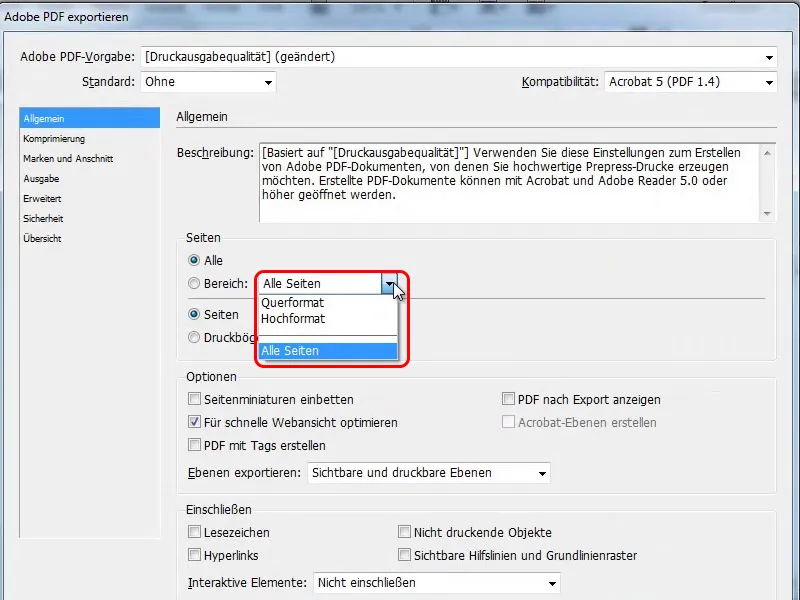Uncheck Für schnelle Webansicht optimieren
Image resolution: width=800 pixels, height=600 pixels.
pos(194,422)
